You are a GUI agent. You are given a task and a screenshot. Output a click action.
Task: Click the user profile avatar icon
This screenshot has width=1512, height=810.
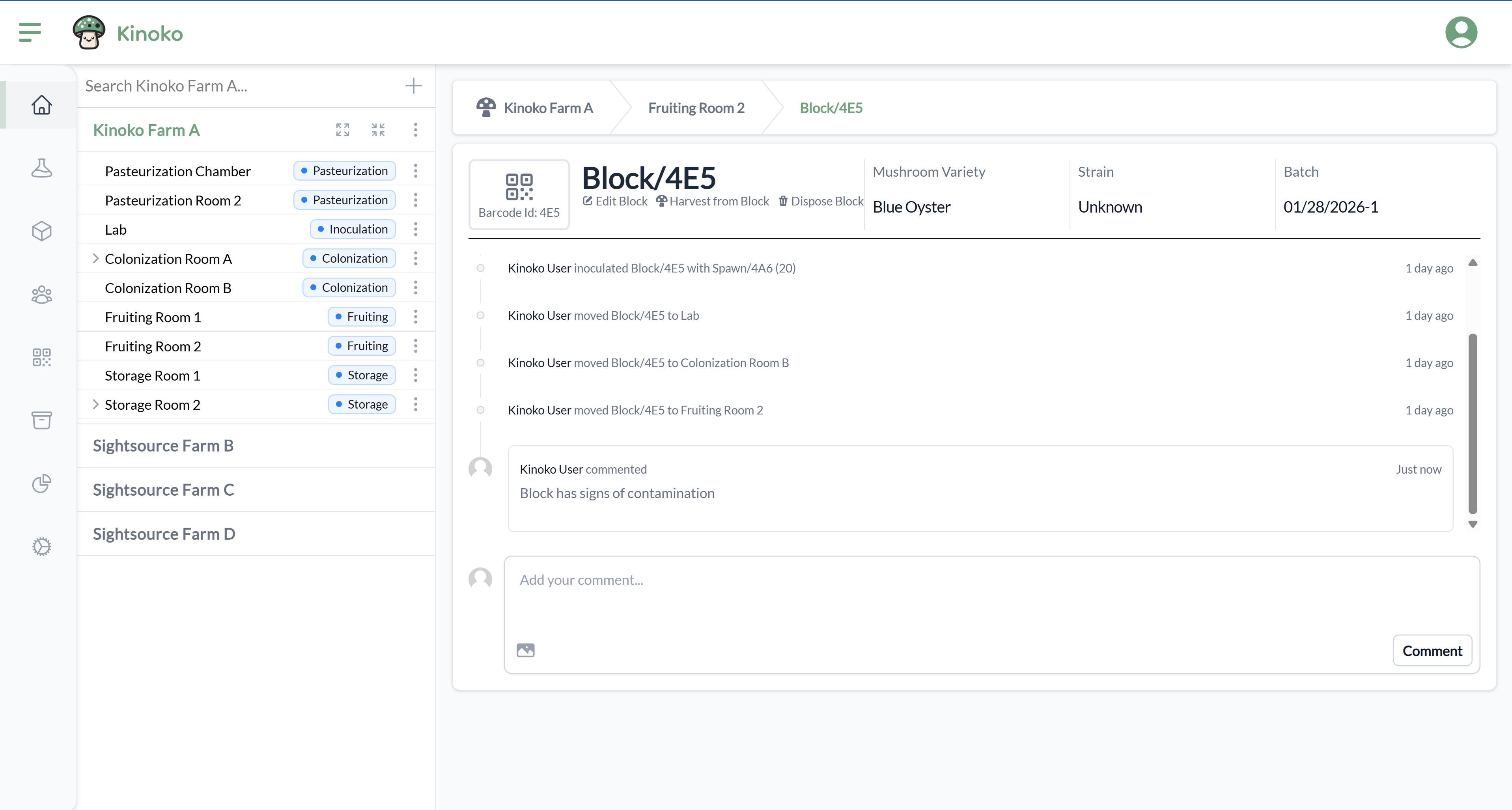click(x=1460, y=32)
